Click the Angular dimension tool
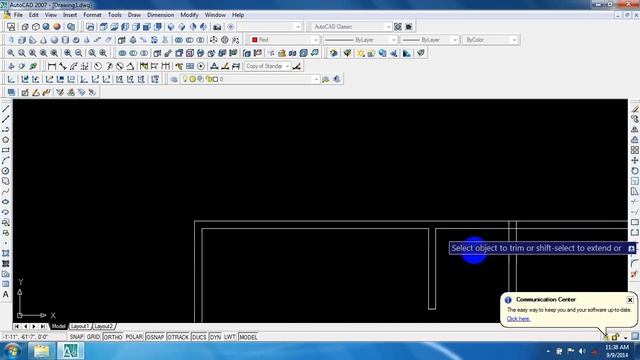640x360 pixels. (130, 66)
